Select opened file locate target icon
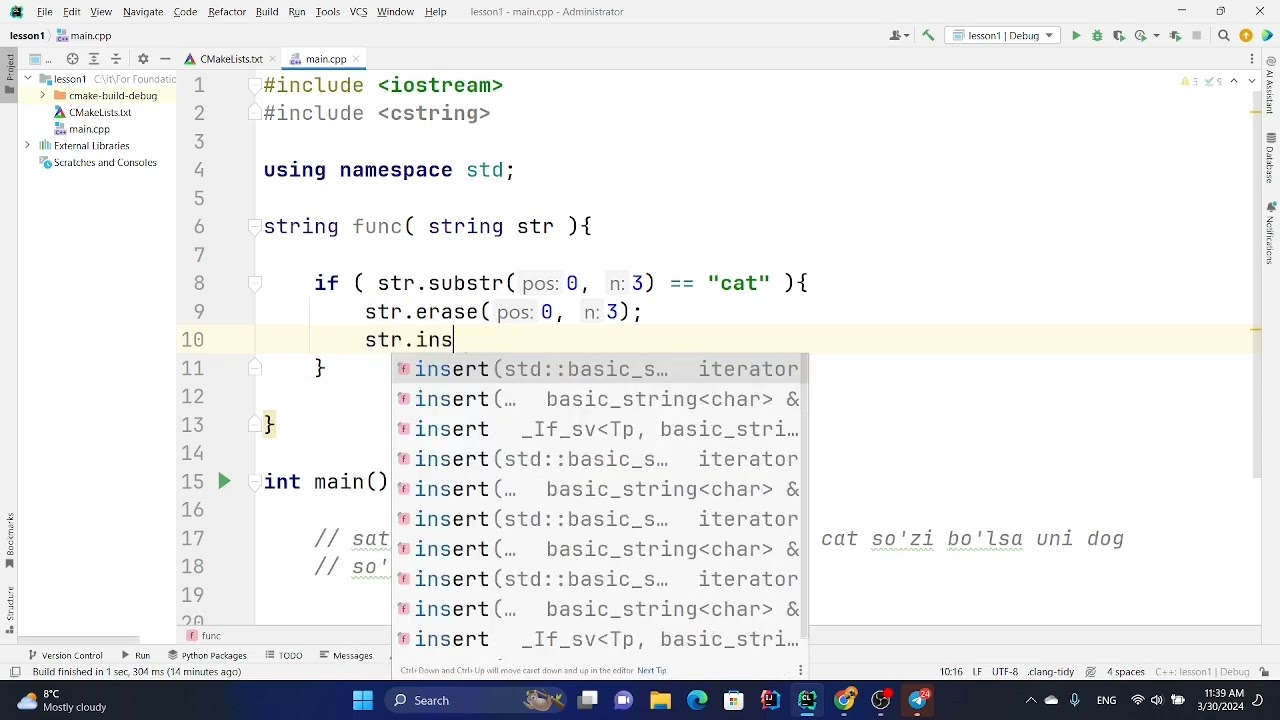This screenshot has width=1280, height=720. click(x=72, y=59)
